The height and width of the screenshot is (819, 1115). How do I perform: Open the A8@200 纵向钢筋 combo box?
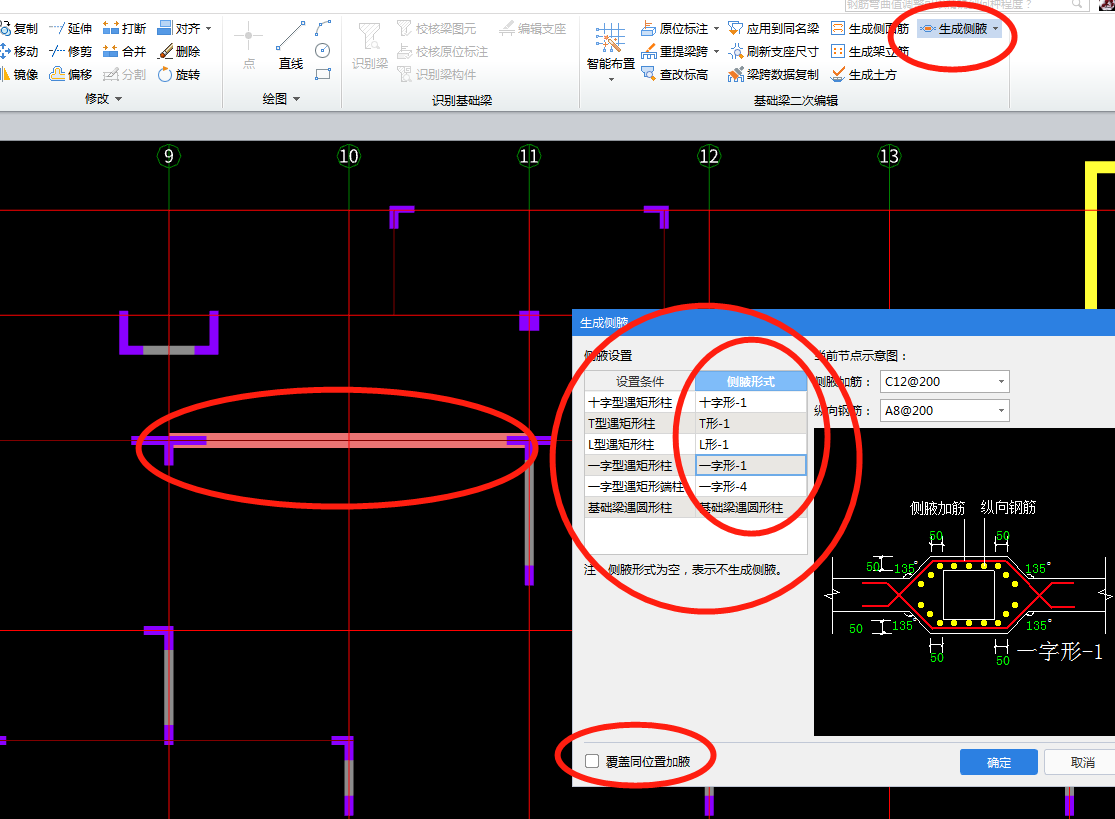coord(944,410)
